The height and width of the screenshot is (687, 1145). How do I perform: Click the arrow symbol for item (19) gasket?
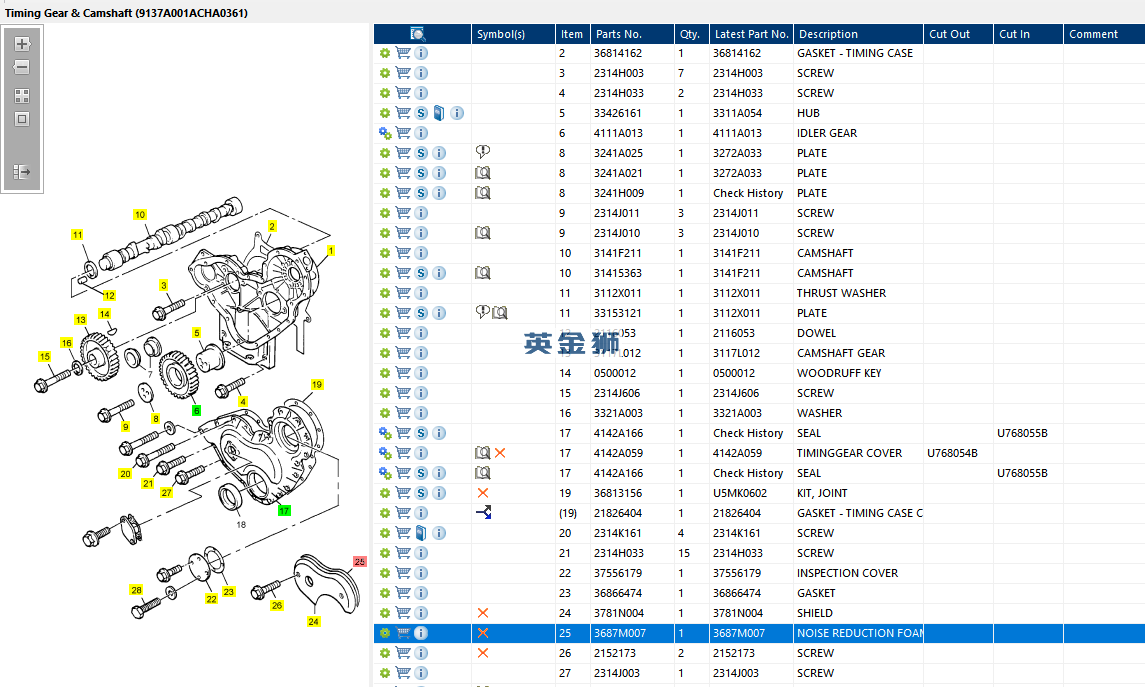[483, 513]
